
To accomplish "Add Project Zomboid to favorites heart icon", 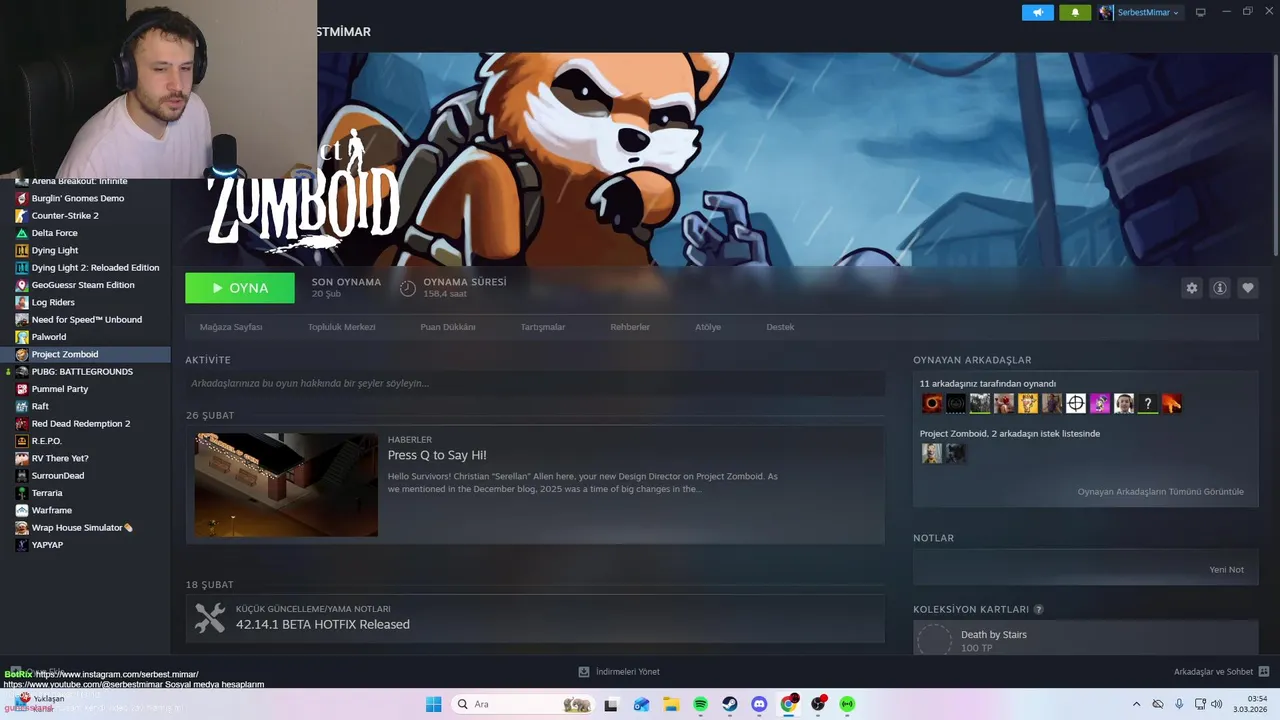I will [x=1247, y=288].
